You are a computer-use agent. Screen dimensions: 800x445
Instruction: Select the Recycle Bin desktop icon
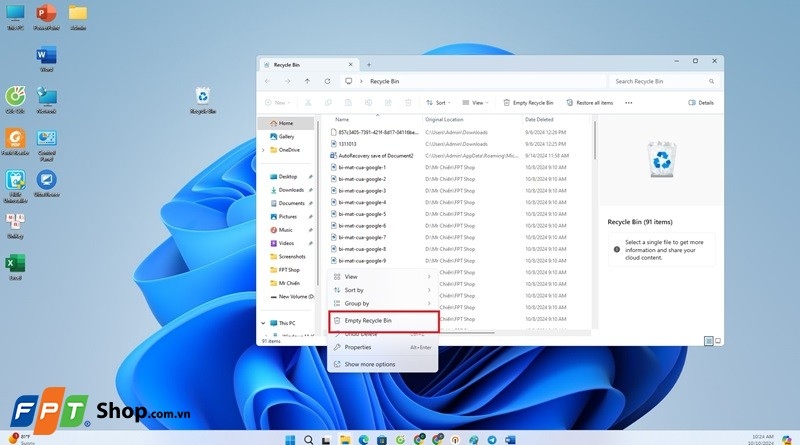pyautogui.click(x=203, y=100)
